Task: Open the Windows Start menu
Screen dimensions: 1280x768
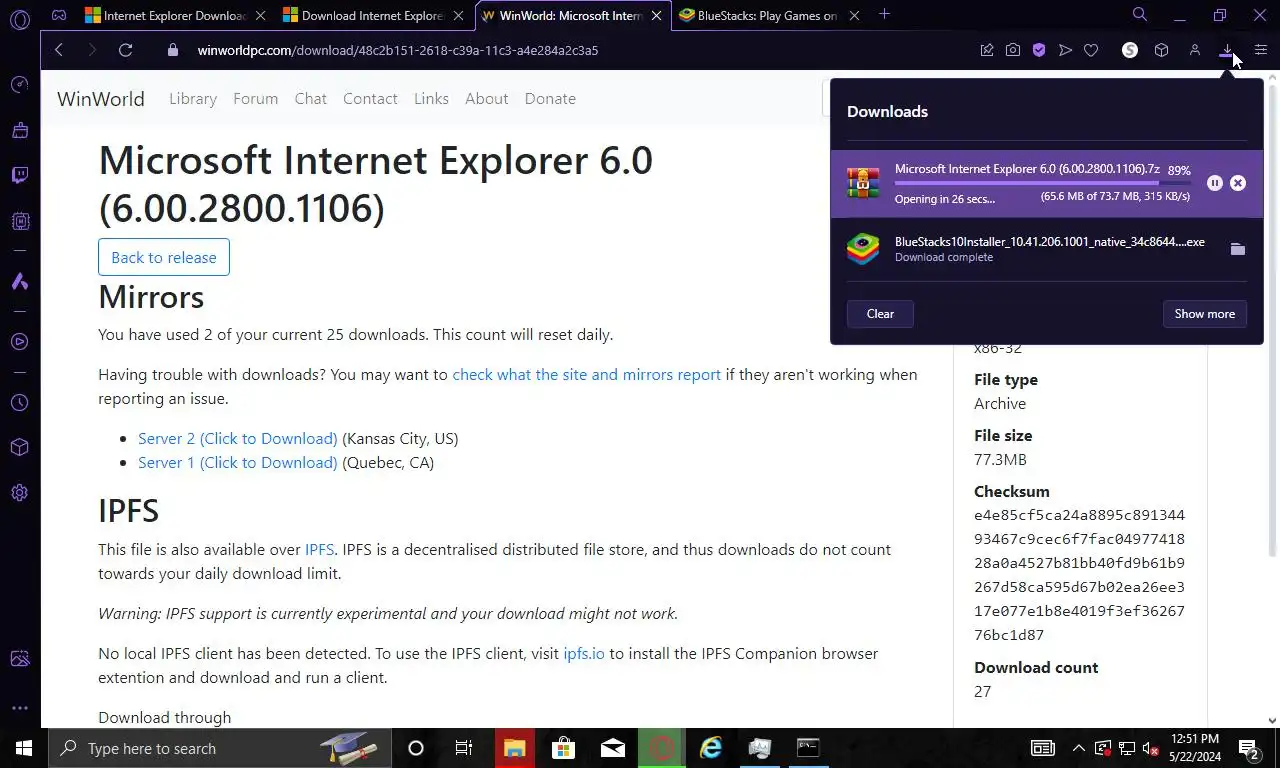Action: click(x=24, y=748)
